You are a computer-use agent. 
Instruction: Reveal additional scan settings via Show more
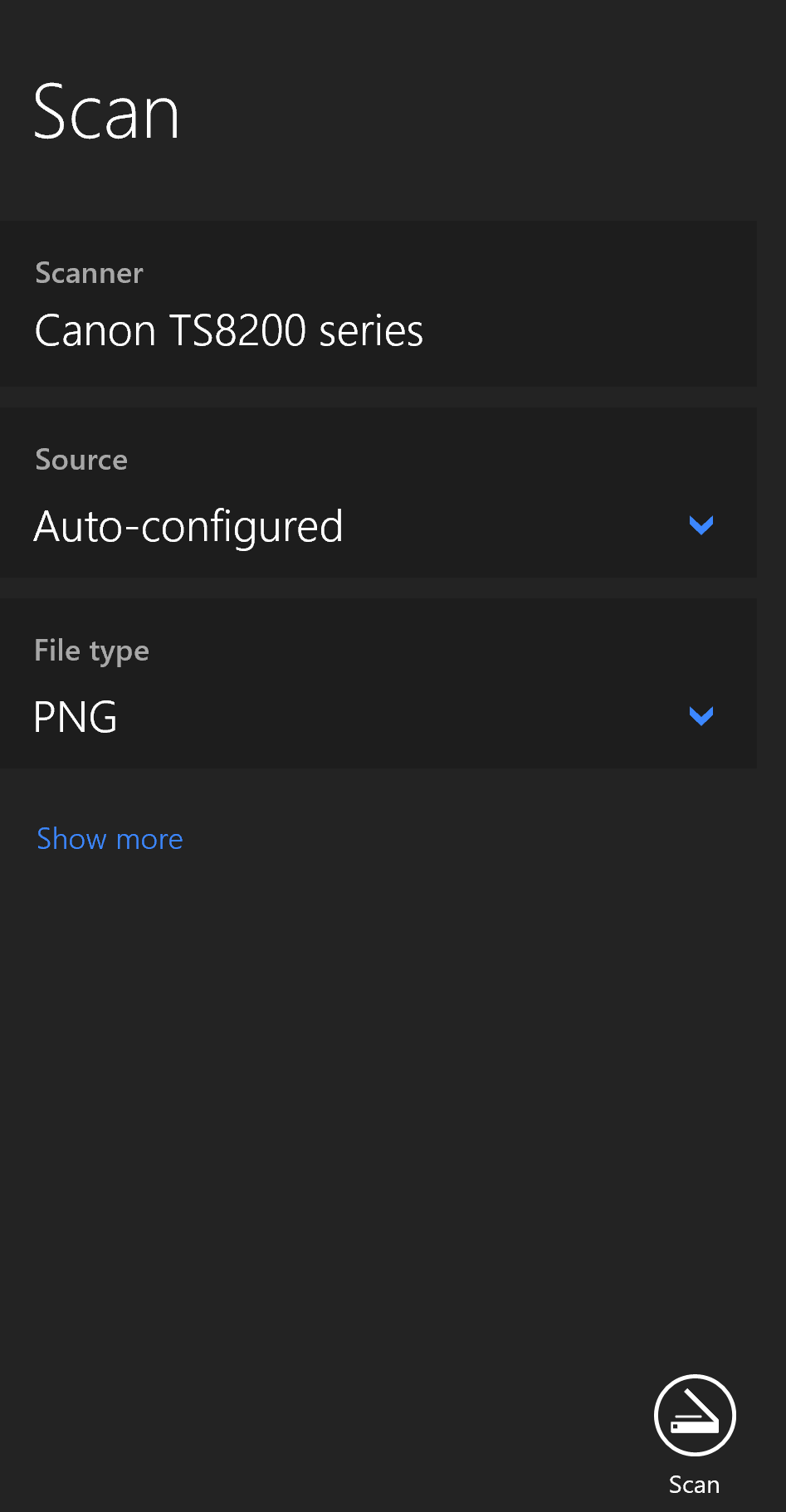click(110, 839)
